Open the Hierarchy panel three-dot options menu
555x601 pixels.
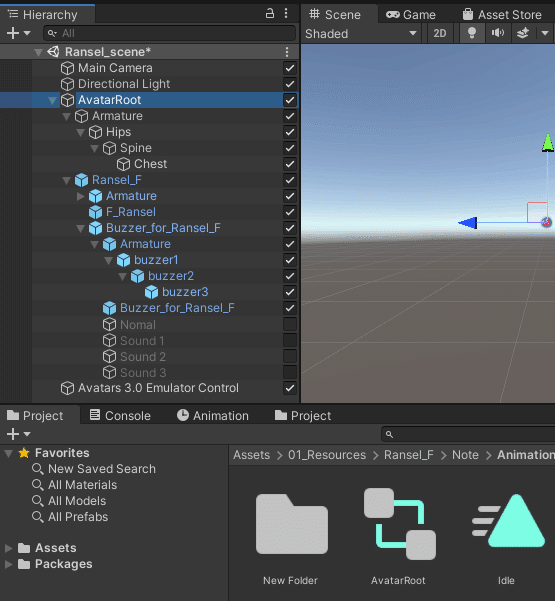(x=286, y=13)
